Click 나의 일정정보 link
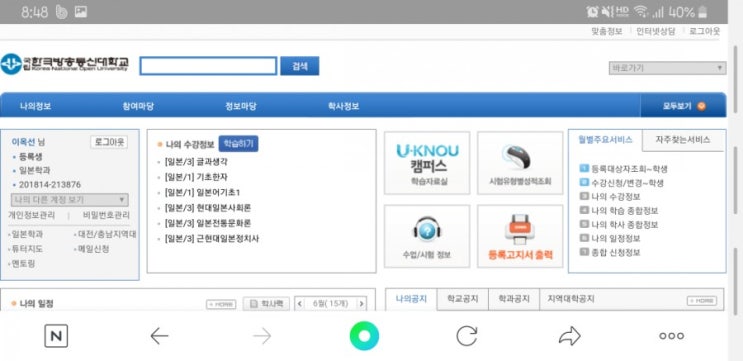The image size is (743, 361). pyautogui.click(x=616, y=238)
